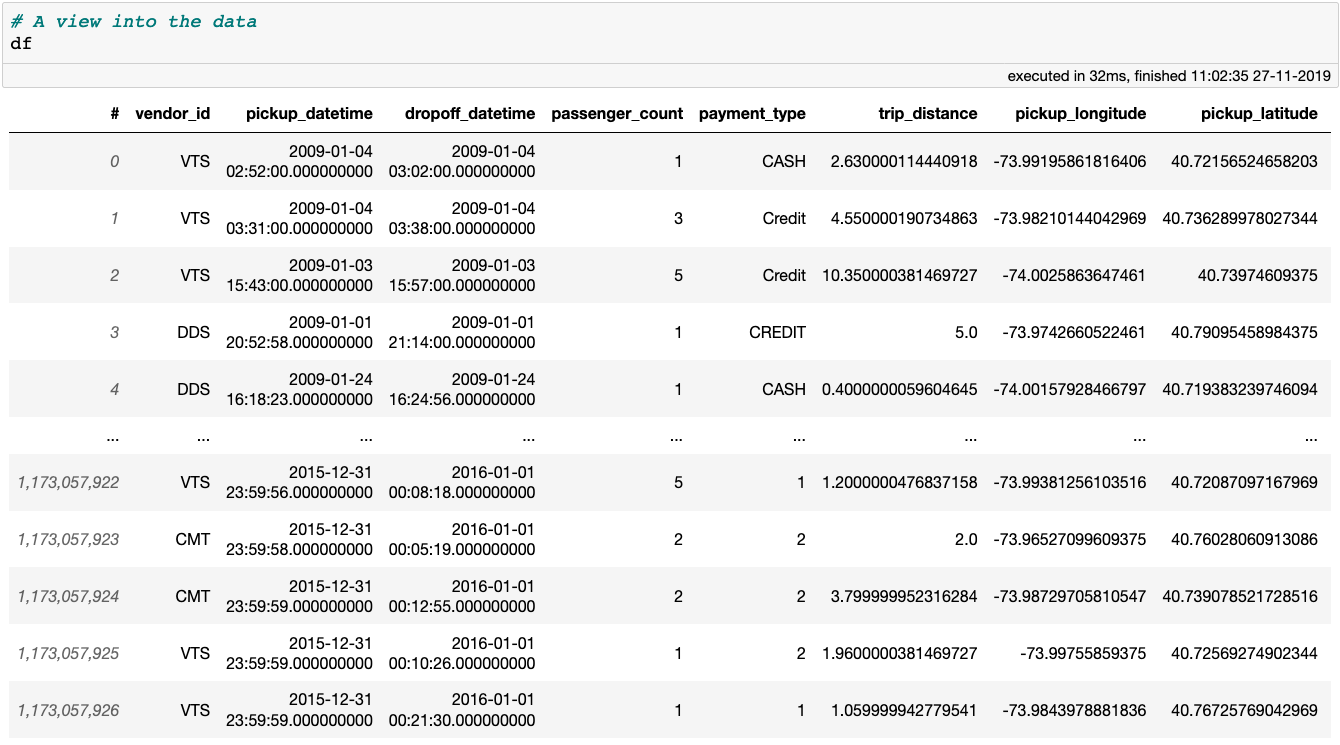Viewport: 1340px width, 745px height.
Task: Click trip distance 5.0
Action: 966,332
